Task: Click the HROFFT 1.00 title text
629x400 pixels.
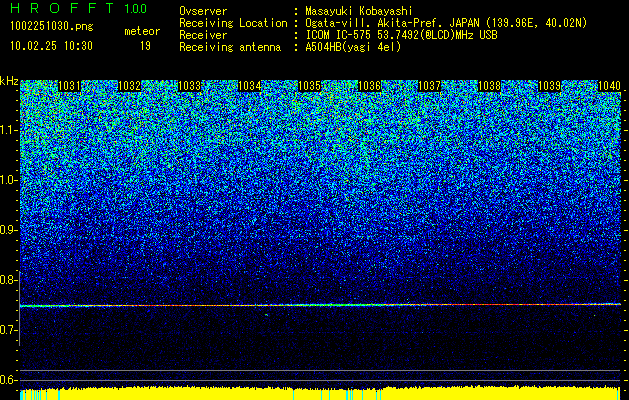Action: point(78,8)
